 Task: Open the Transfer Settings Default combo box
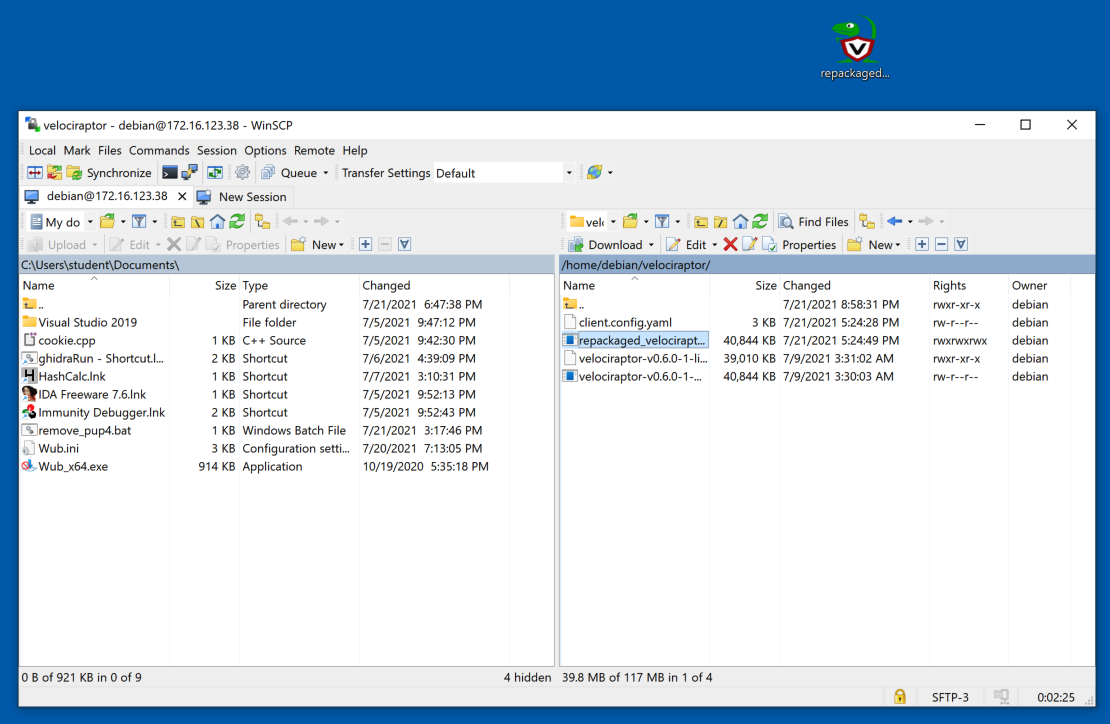point(503,173)
